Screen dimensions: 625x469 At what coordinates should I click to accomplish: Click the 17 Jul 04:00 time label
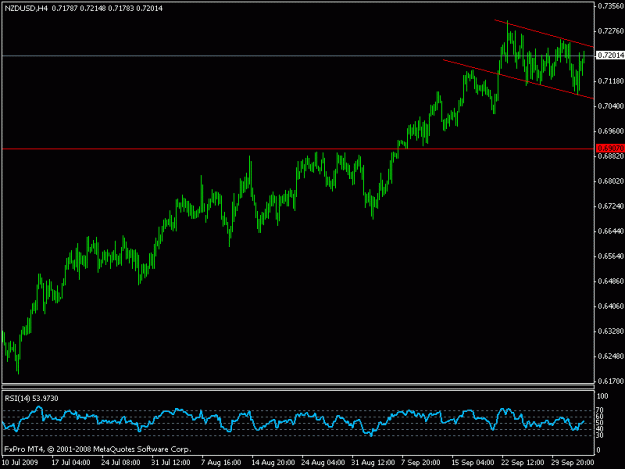click(x=71, y=462)
